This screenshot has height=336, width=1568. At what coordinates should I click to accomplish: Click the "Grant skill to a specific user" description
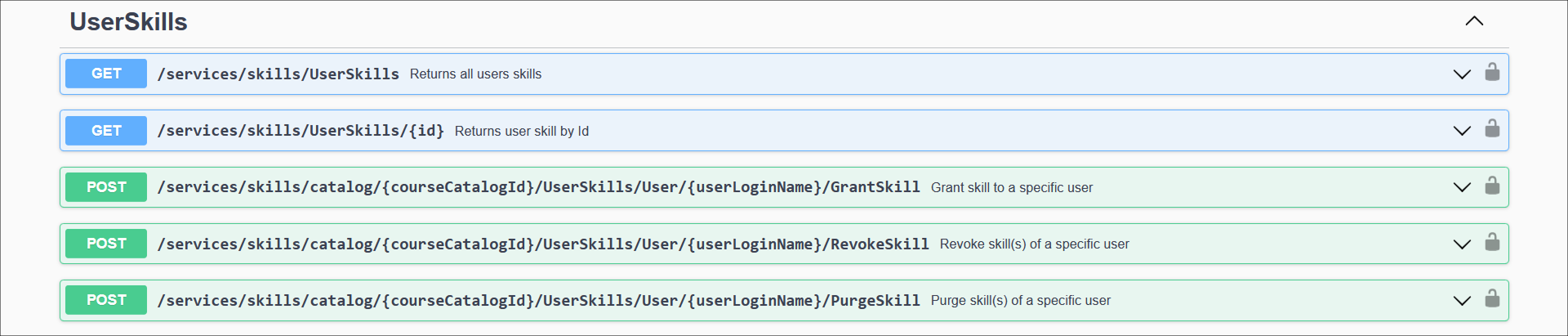(x=1011, y=188)
